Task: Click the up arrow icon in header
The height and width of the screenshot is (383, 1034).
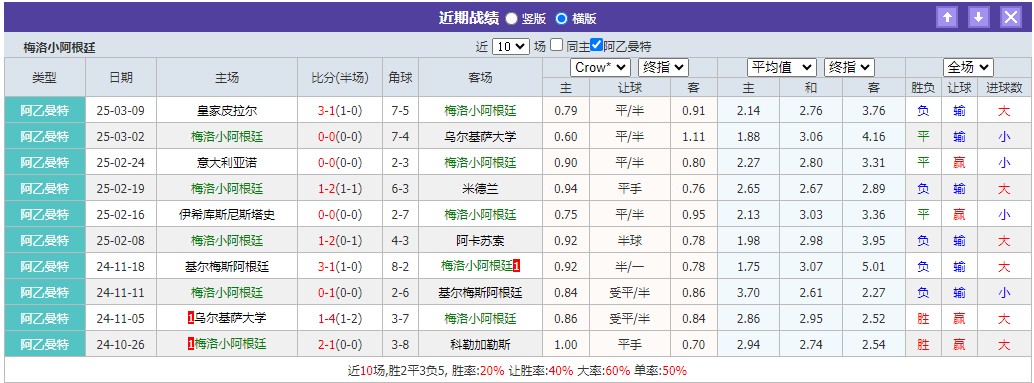Action: click(947, 17)
